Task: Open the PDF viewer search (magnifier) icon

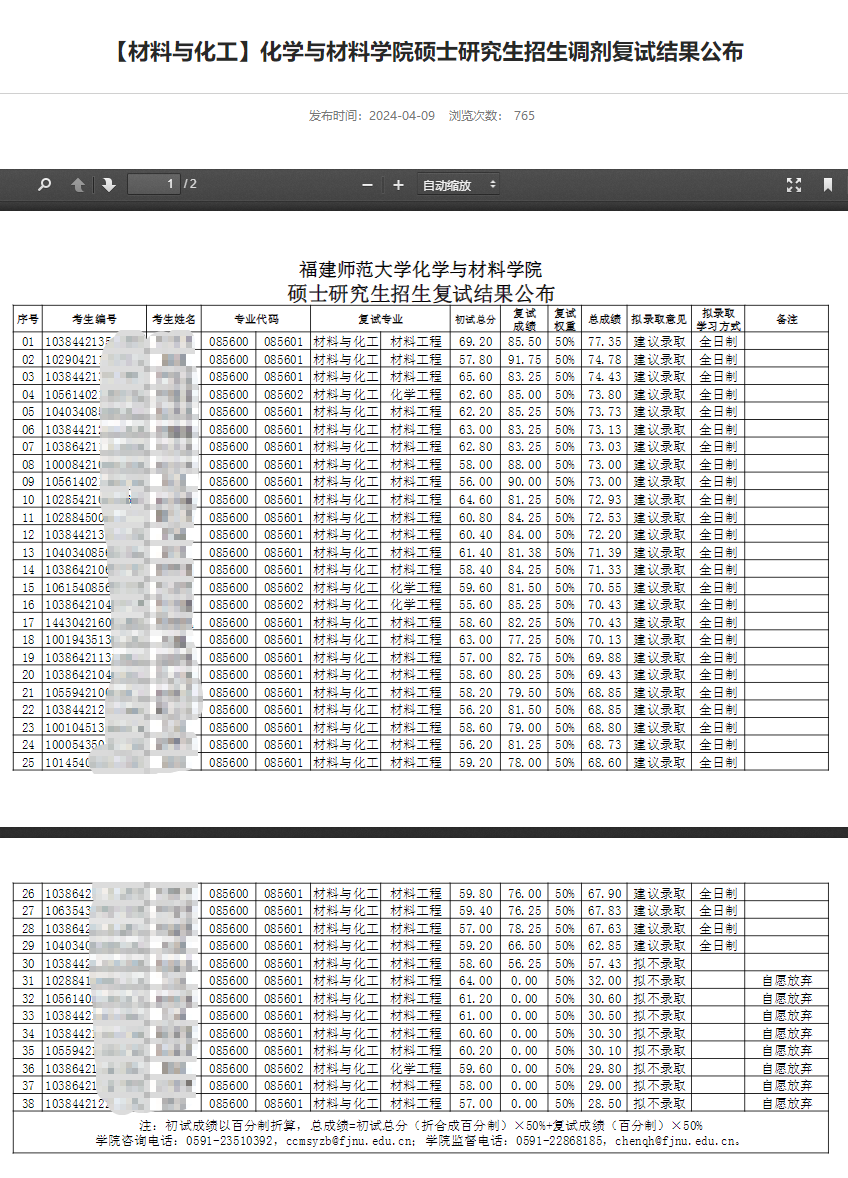Action: [x=44, y=184]
